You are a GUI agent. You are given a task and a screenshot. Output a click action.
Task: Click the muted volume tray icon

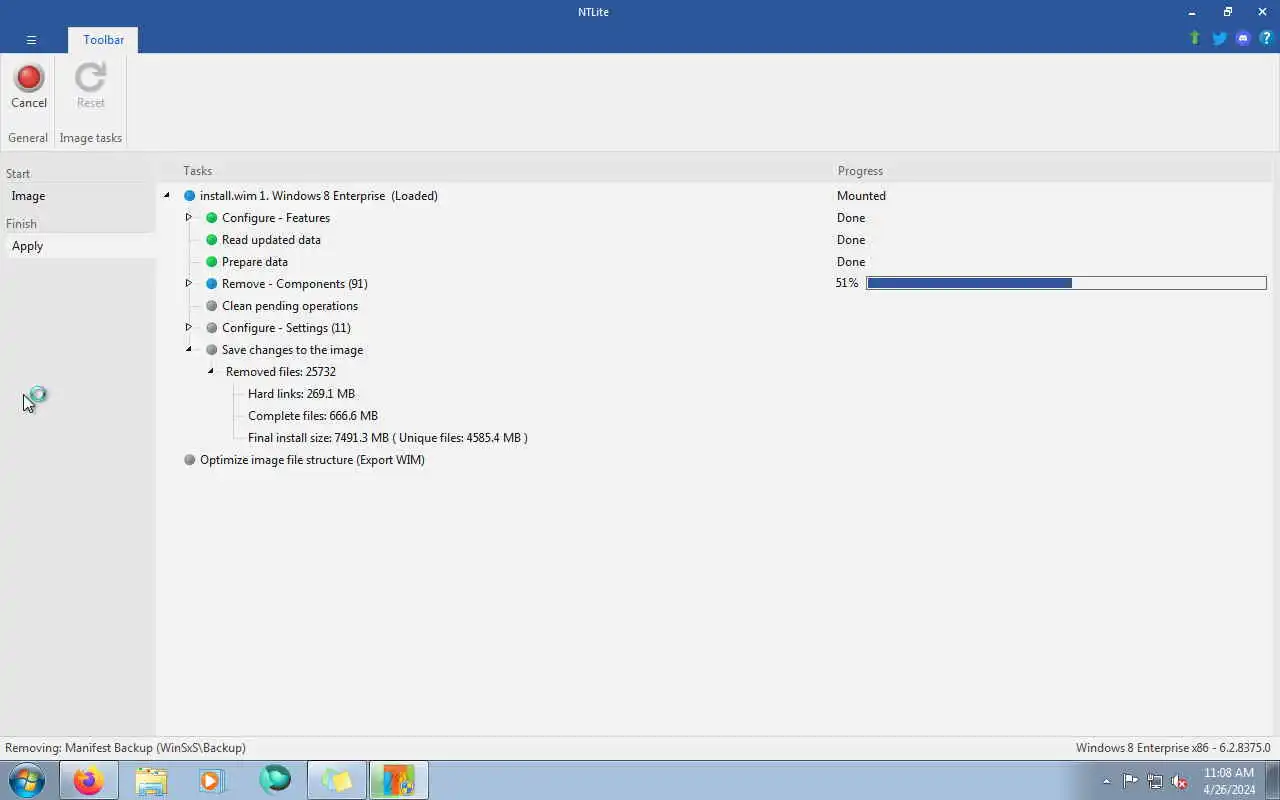click(x=1179, y=781)
